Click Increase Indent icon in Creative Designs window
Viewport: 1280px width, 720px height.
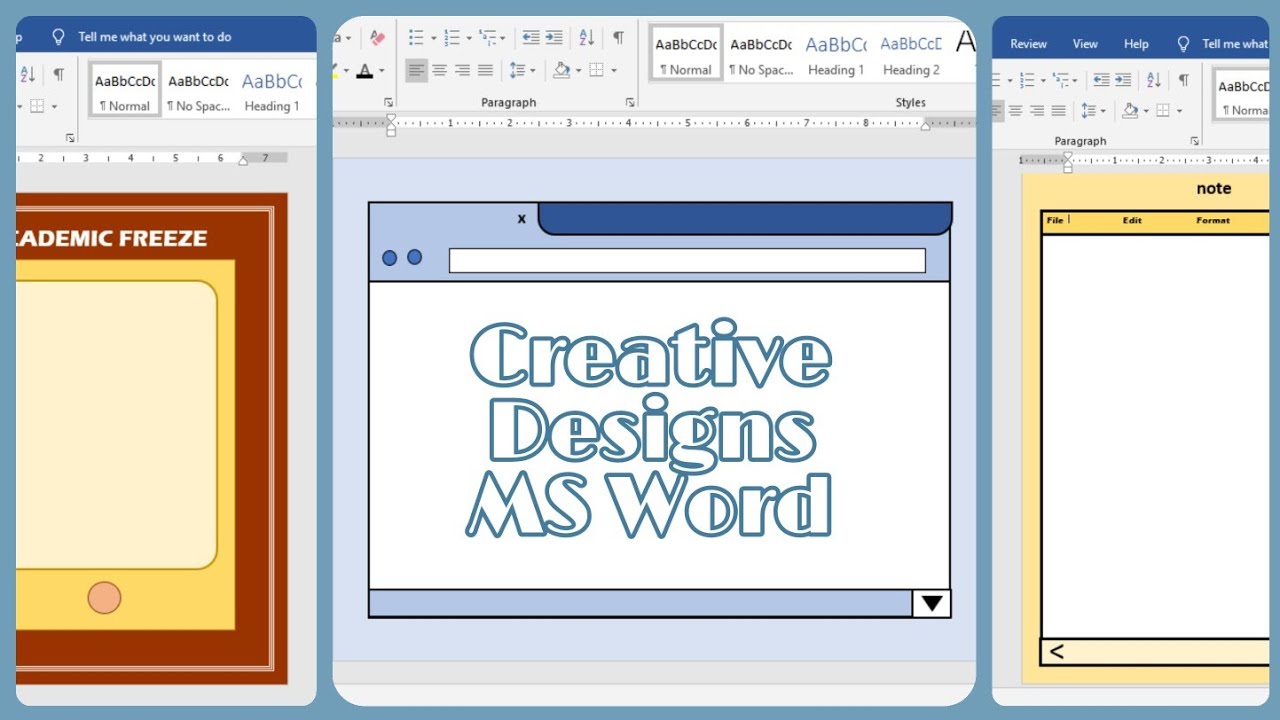point(556,38)
